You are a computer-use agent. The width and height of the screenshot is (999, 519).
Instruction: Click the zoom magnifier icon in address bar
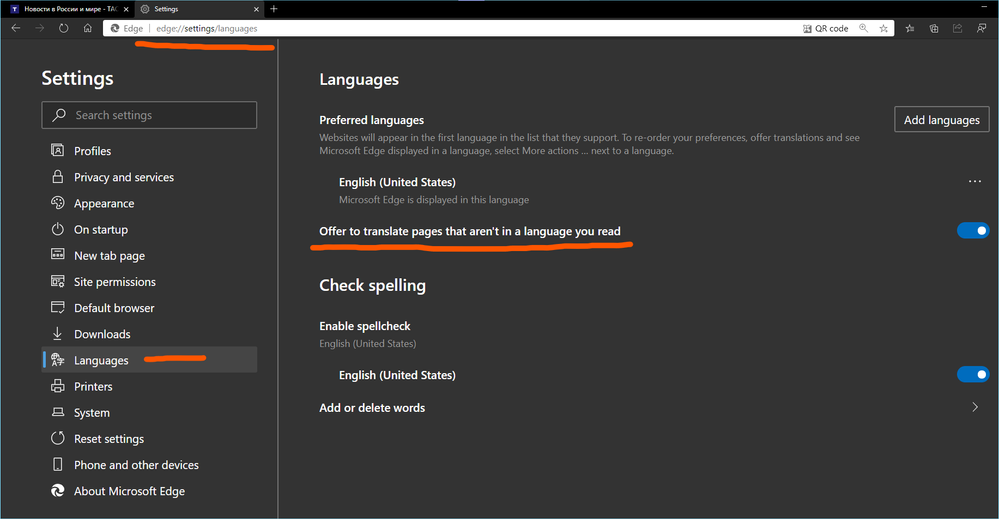(x=863, y=28)
